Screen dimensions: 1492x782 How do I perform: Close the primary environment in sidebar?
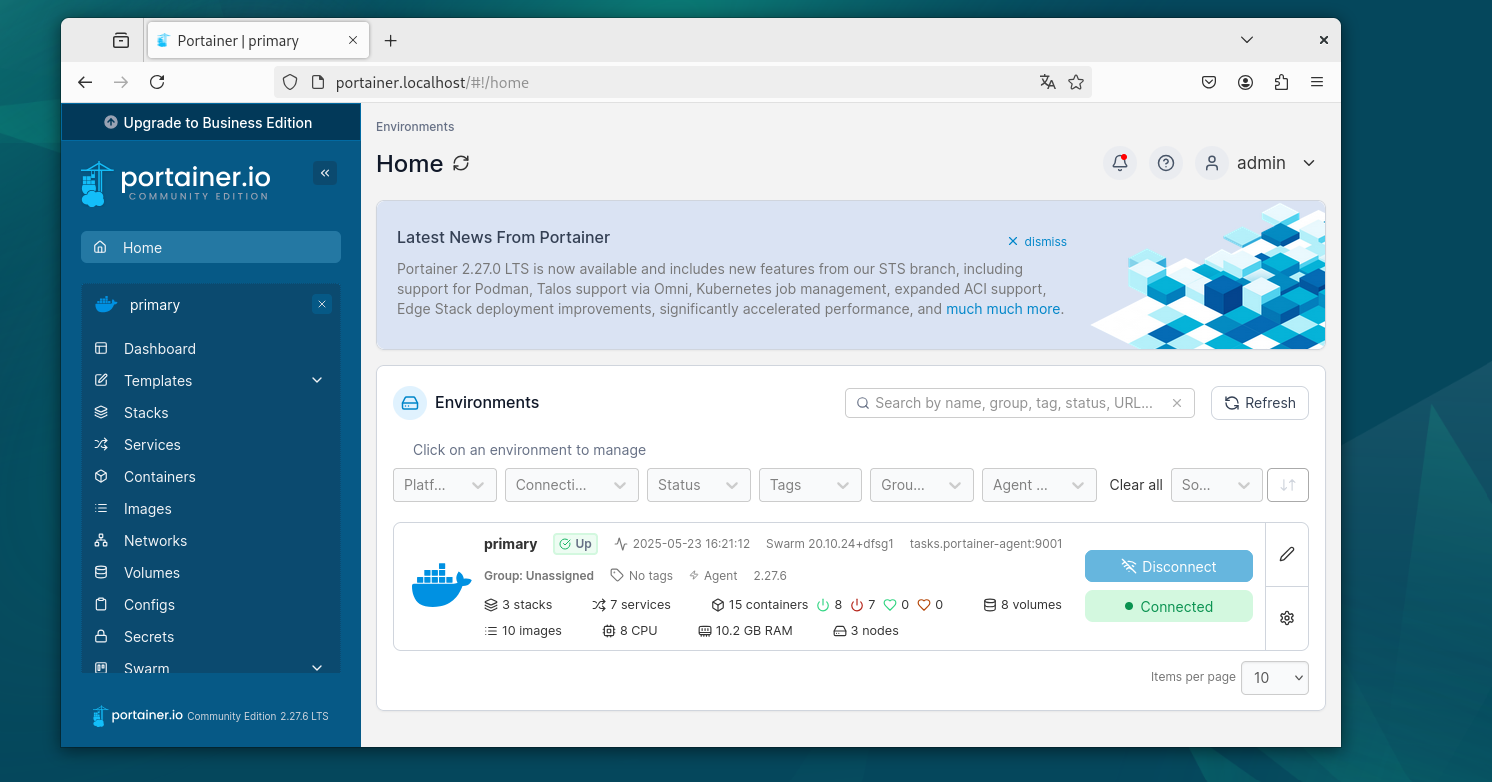[321, 304]
